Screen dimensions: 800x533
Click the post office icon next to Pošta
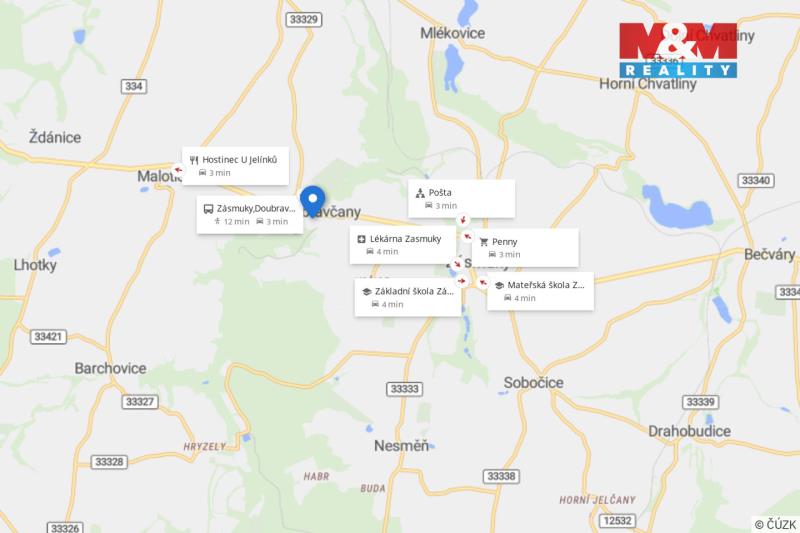tap(420, 193)
